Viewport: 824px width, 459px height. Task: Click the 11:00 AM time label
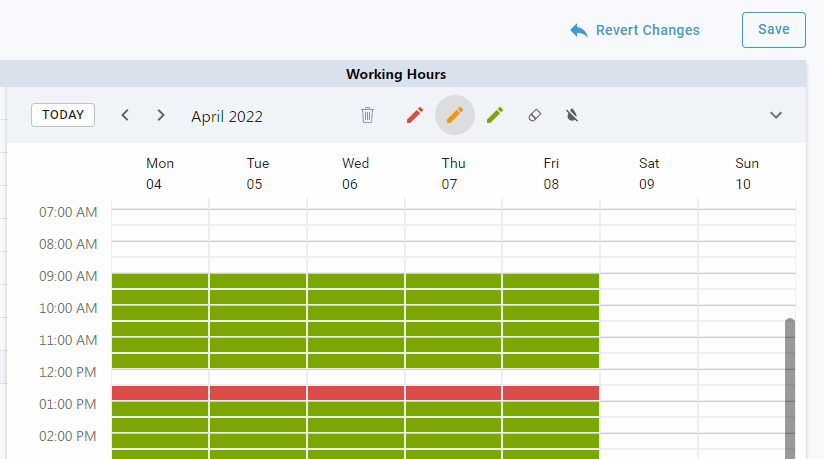tap(68, 341)
